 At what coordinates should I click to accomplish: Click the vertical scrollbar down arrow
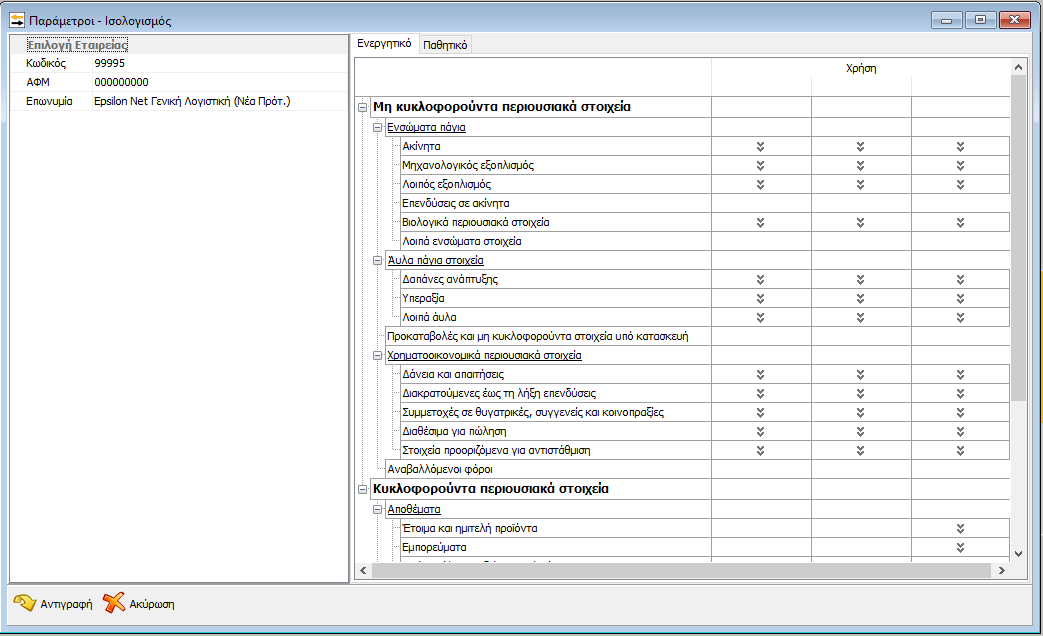(x=1018, y=554)
